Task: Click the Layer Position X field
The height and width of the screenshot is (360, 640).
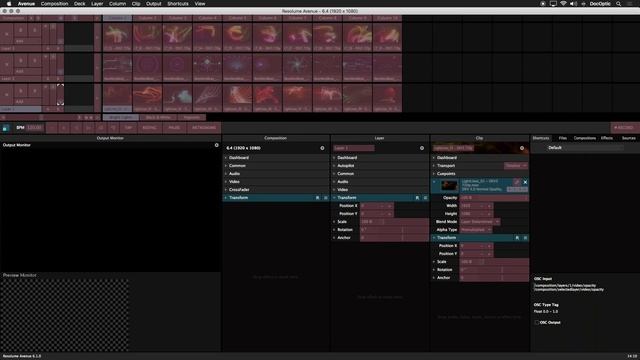Action: (x=376, y=206)
